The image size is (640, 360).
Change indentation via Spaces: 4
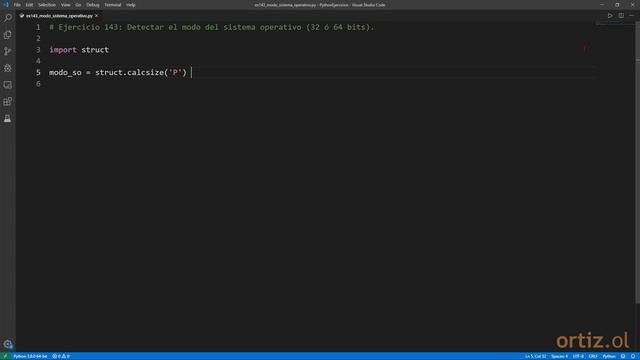point(559,356)
